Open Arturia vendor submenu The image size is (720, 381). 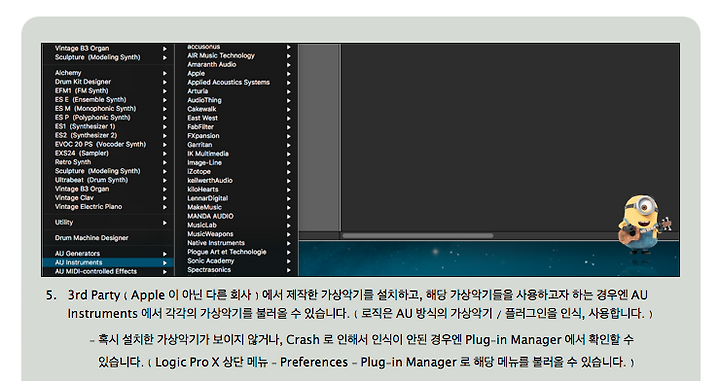pyautogui.click(x=237, y=91)
